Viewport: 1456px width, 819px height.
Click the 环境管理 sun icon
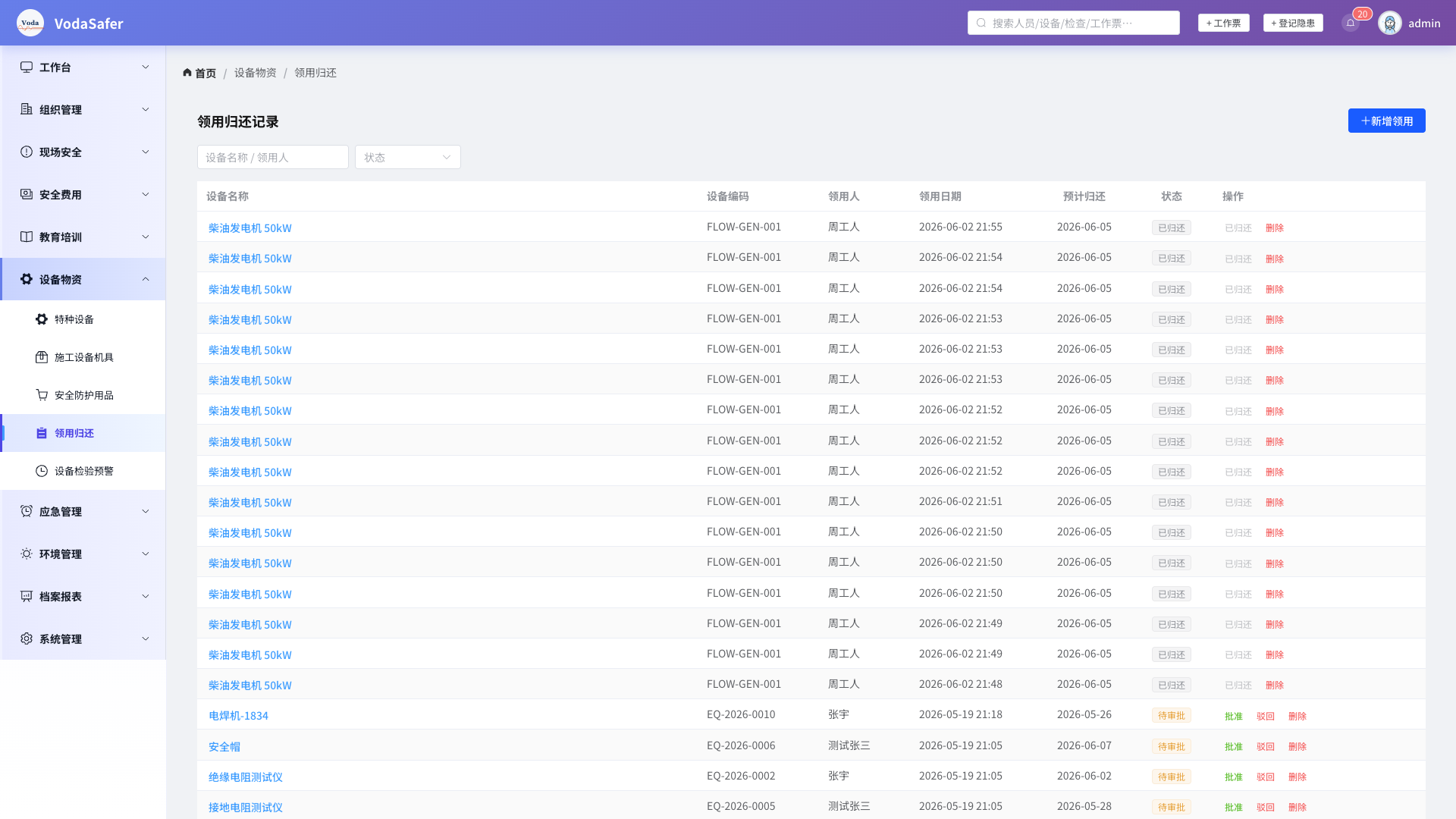(27, 554)
